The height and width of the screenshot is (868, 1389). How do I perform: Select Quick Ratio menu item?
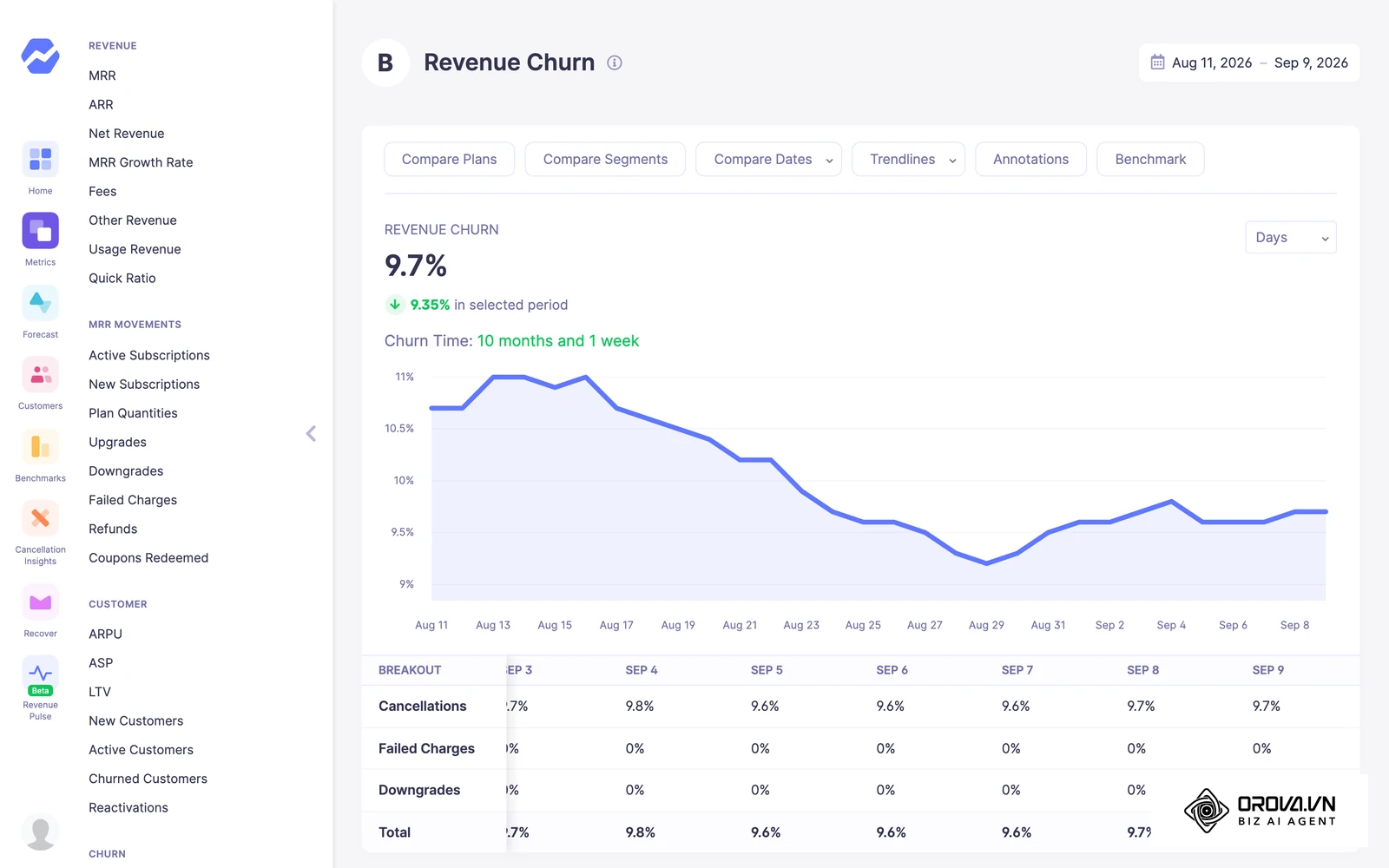pyautogui.click(x=122, y=278)
